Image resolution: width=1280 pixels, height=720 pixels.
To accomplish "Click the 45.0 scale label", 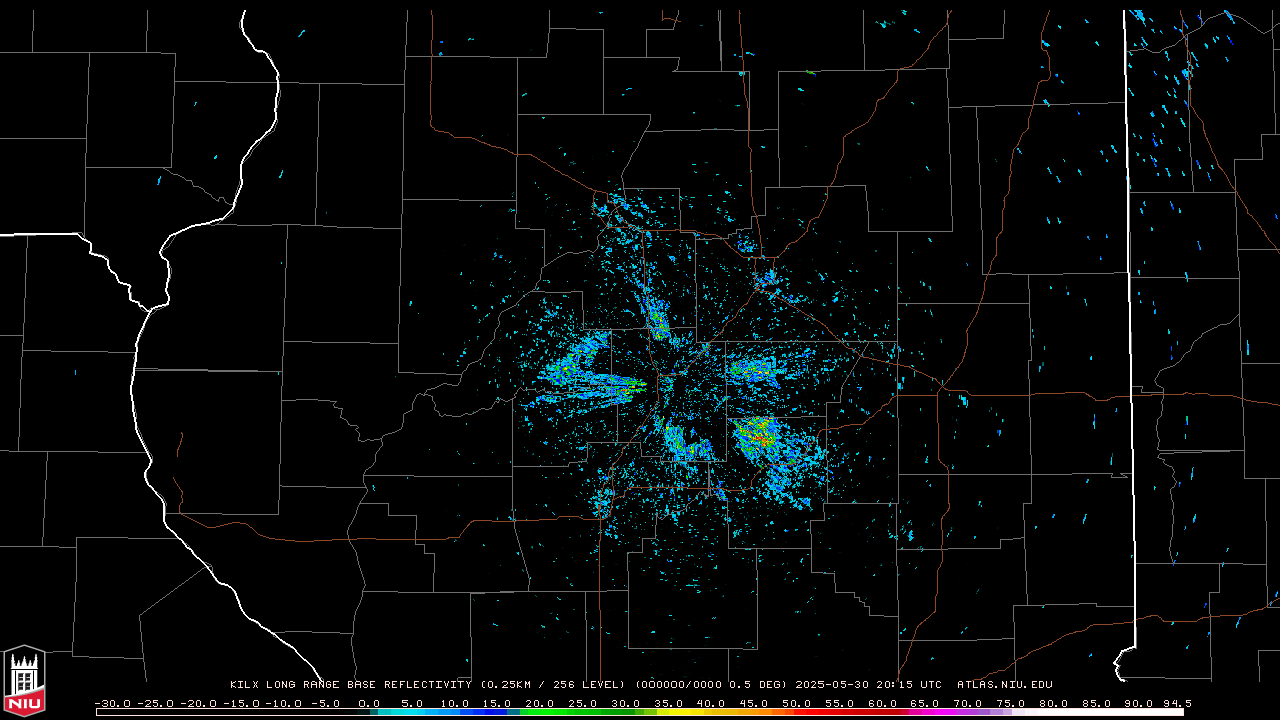I will 754,704.
